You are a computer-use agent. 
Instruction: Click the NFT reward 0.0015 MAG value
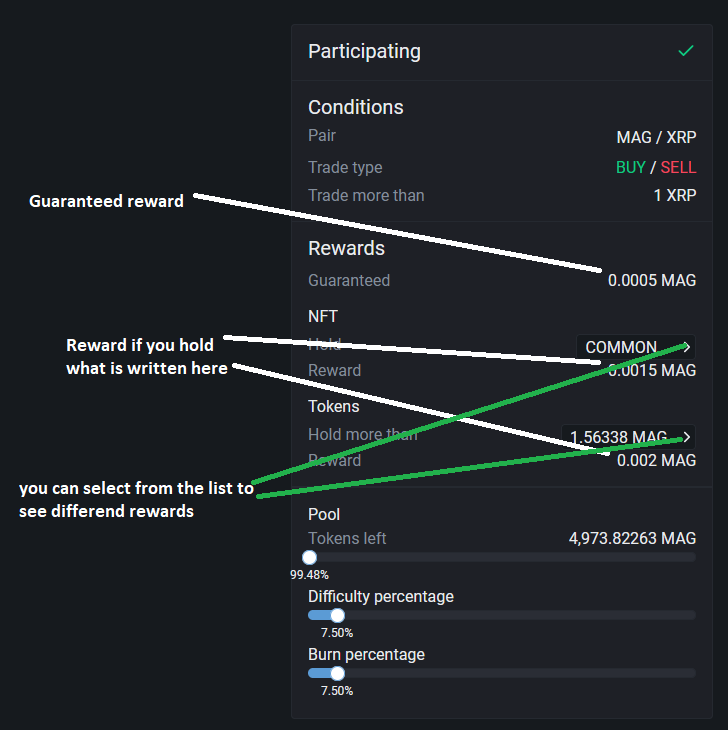point(655,371)
